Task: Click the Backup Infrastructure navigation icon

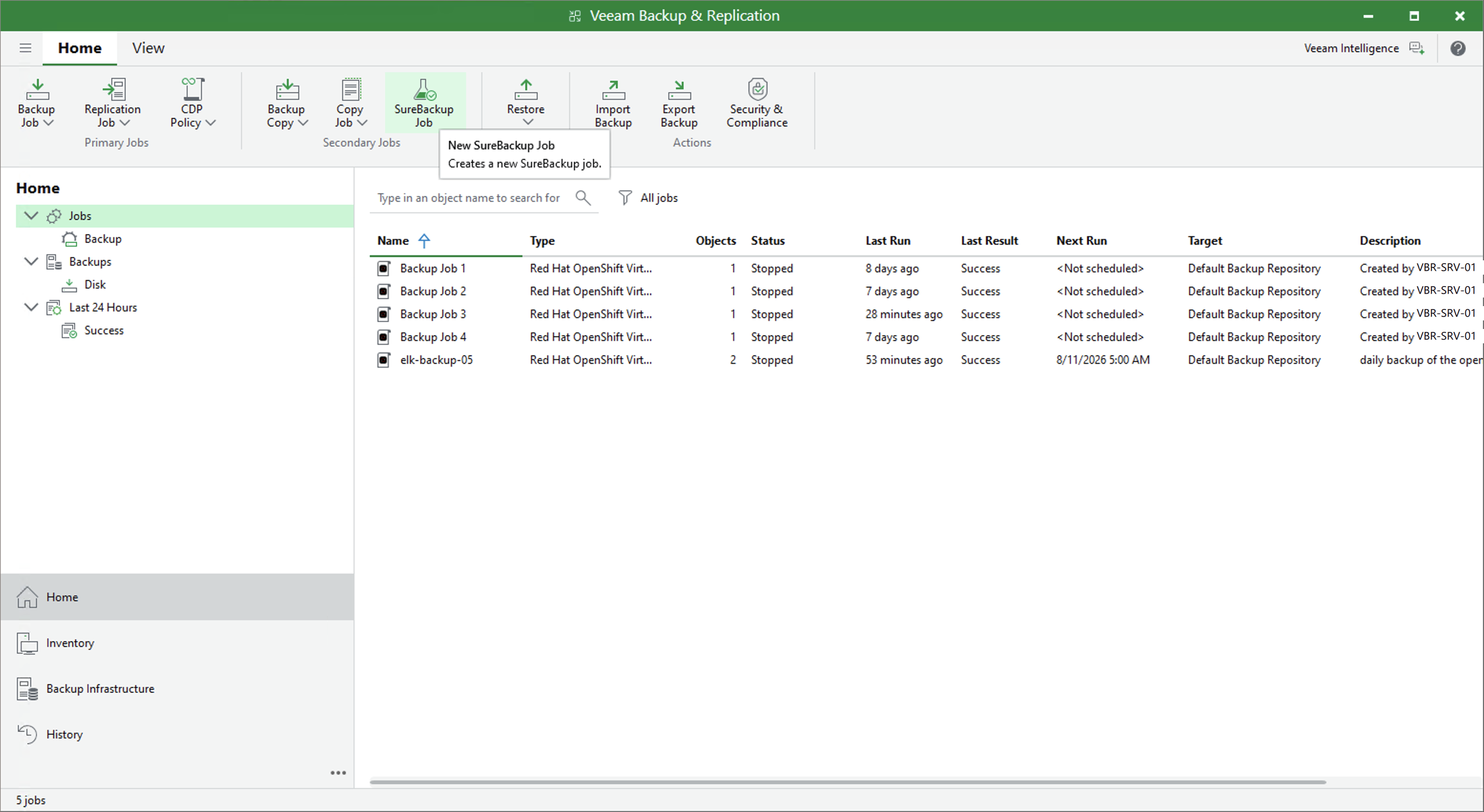Action: click(27, 689)
